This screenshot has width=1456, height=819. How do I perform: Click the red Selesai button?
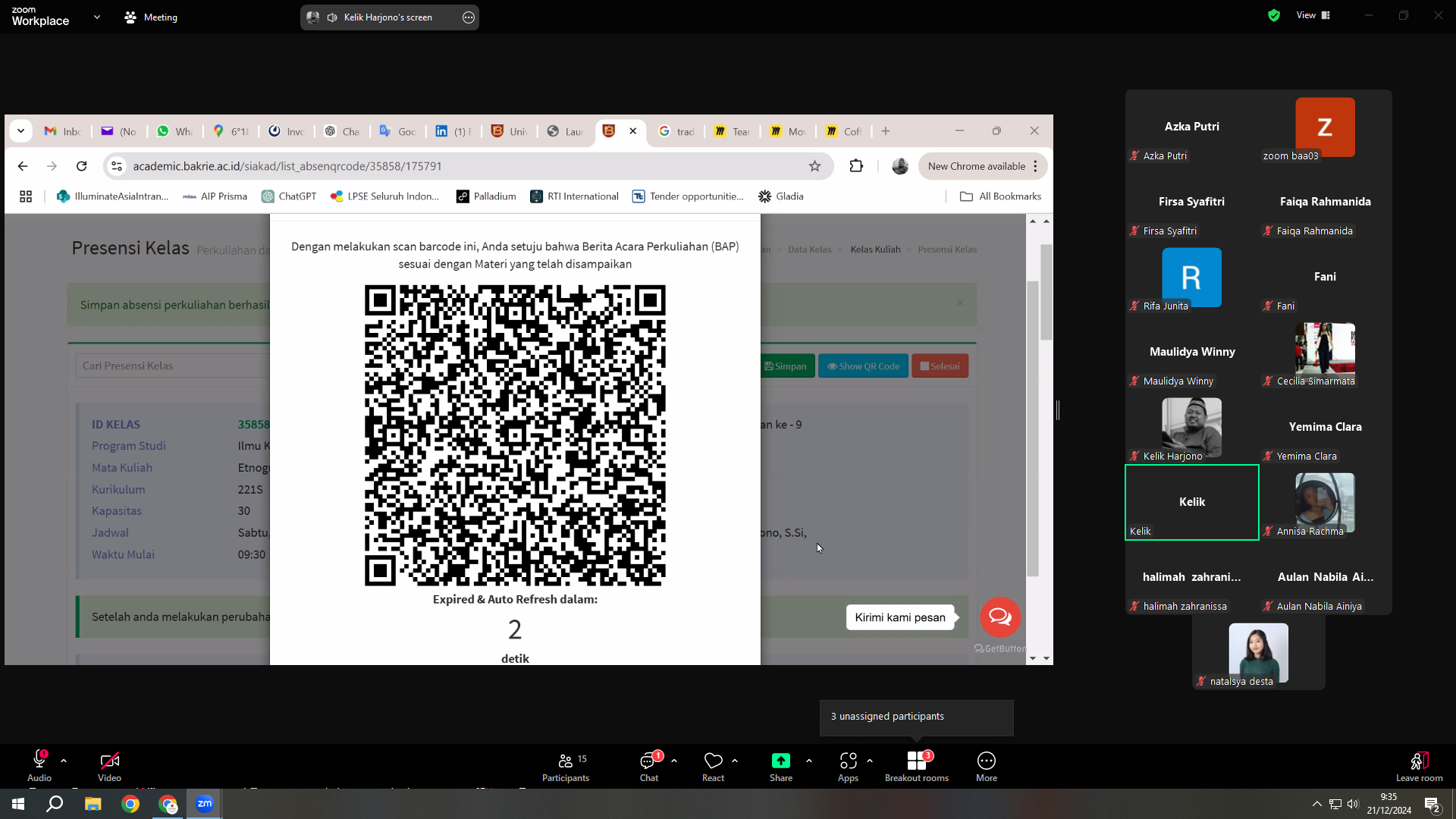940,366
